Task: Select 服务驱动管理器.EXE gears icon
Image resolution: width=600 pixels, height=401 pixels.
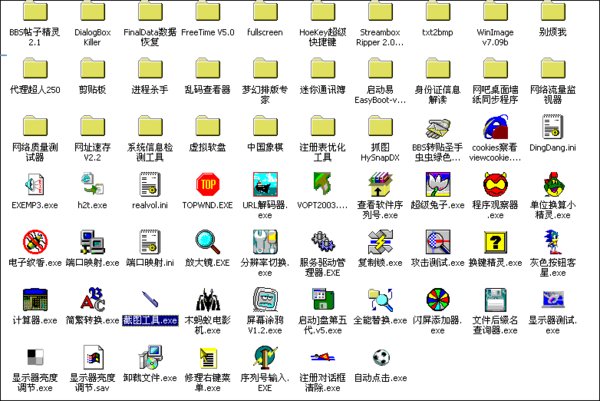Action: point(323,242)
